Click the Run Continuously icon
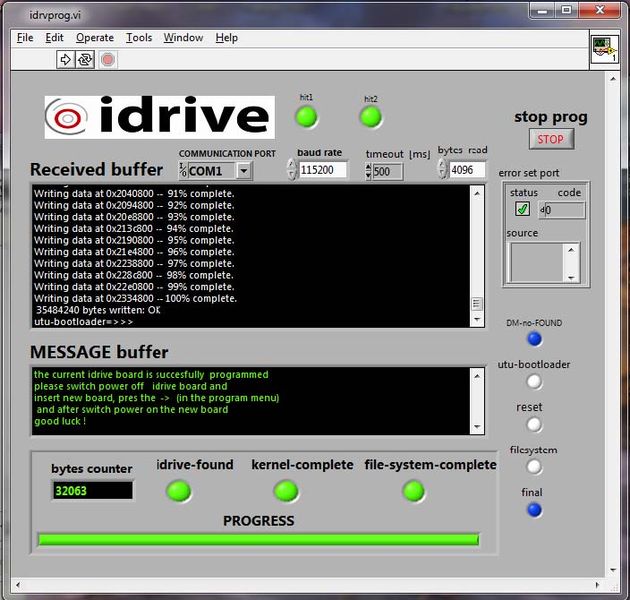The height and width of the screenshot is (600, 630). [x=85, y=59]
